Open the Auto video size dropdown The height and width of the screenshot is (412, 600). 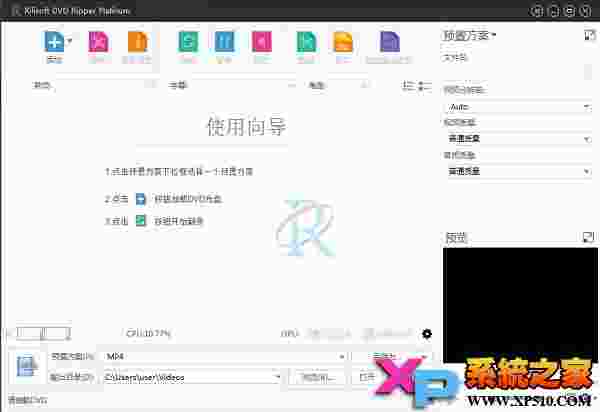pos(518,107)
